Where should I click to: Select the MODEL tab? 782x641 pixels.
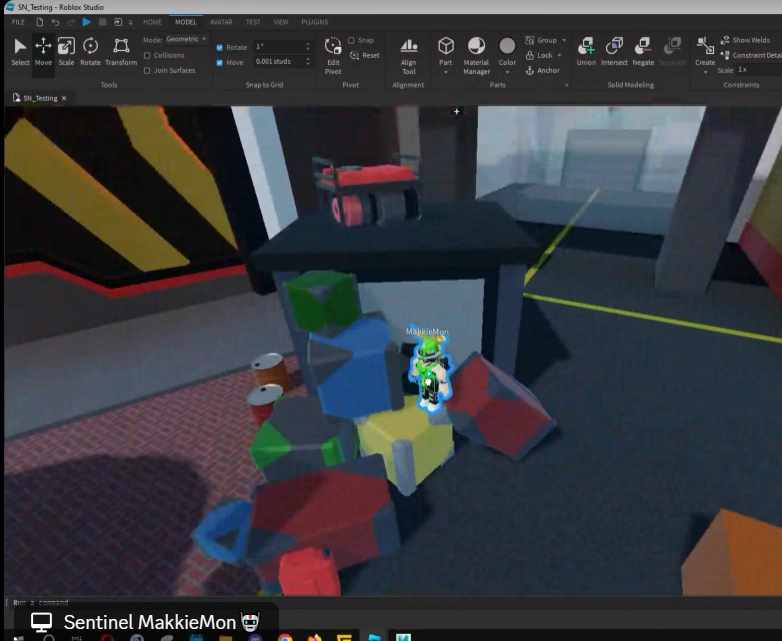(186, 22)
